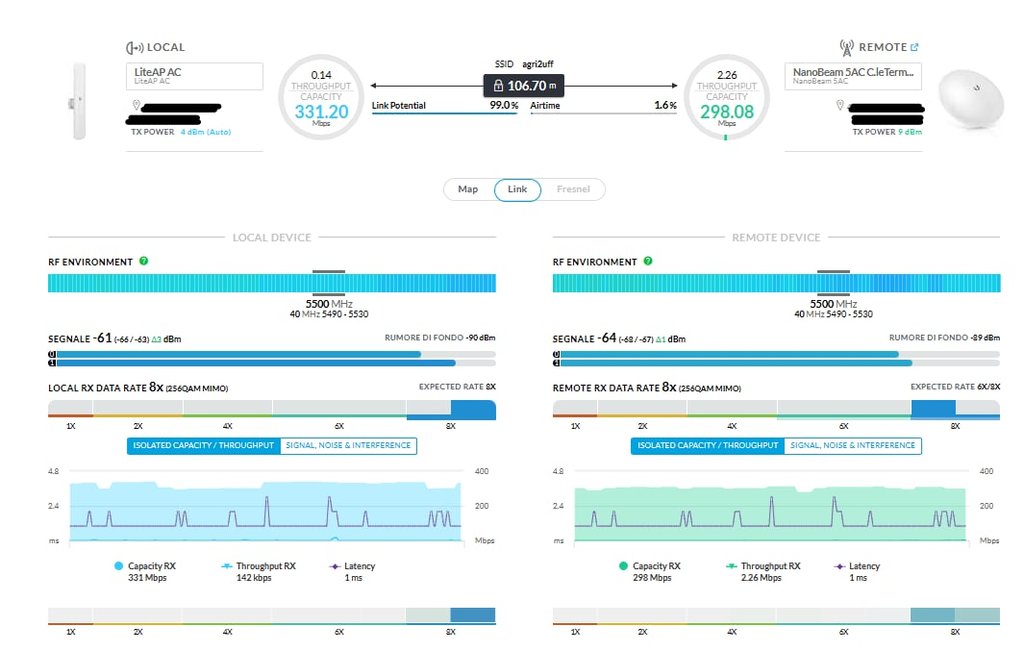Show local Isolated Capacity / Throughput chart
The height and width of the screenshot is (651, 1024).
204,445
